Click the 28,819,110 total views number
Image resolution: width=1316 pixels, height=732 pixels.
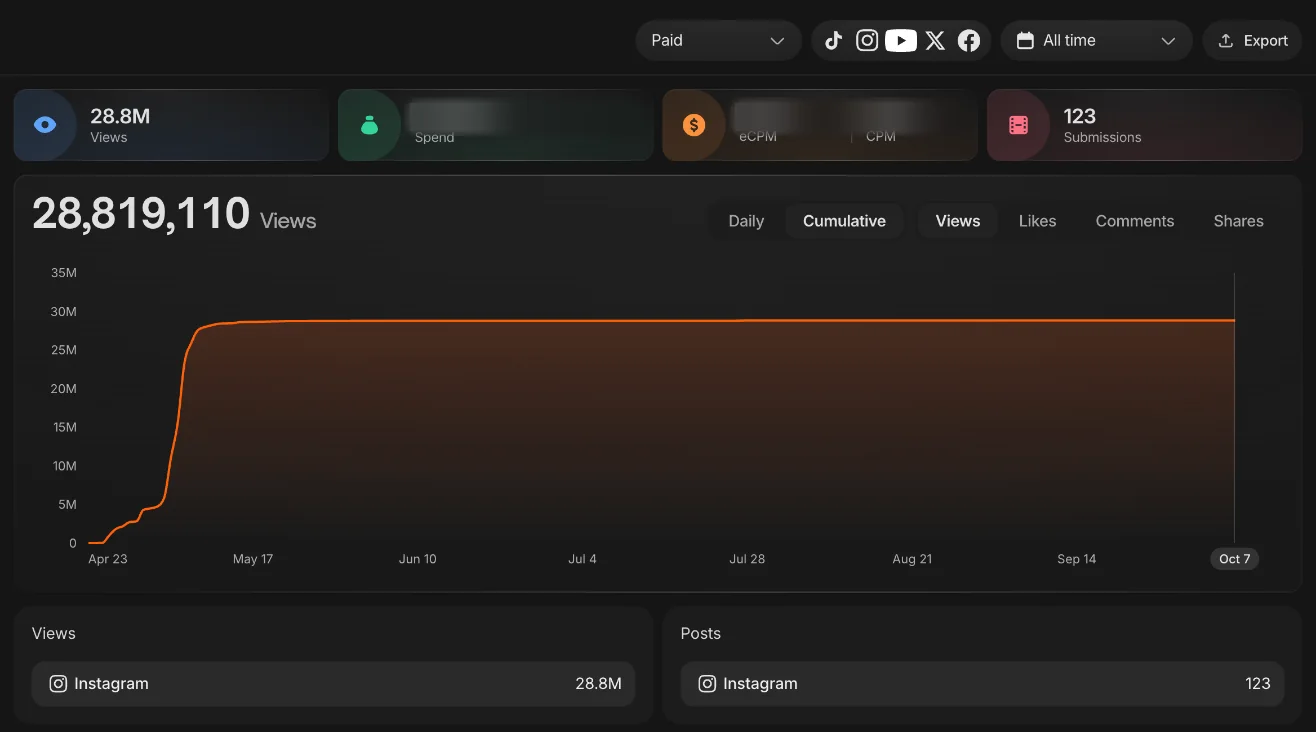tap(141, 214)
